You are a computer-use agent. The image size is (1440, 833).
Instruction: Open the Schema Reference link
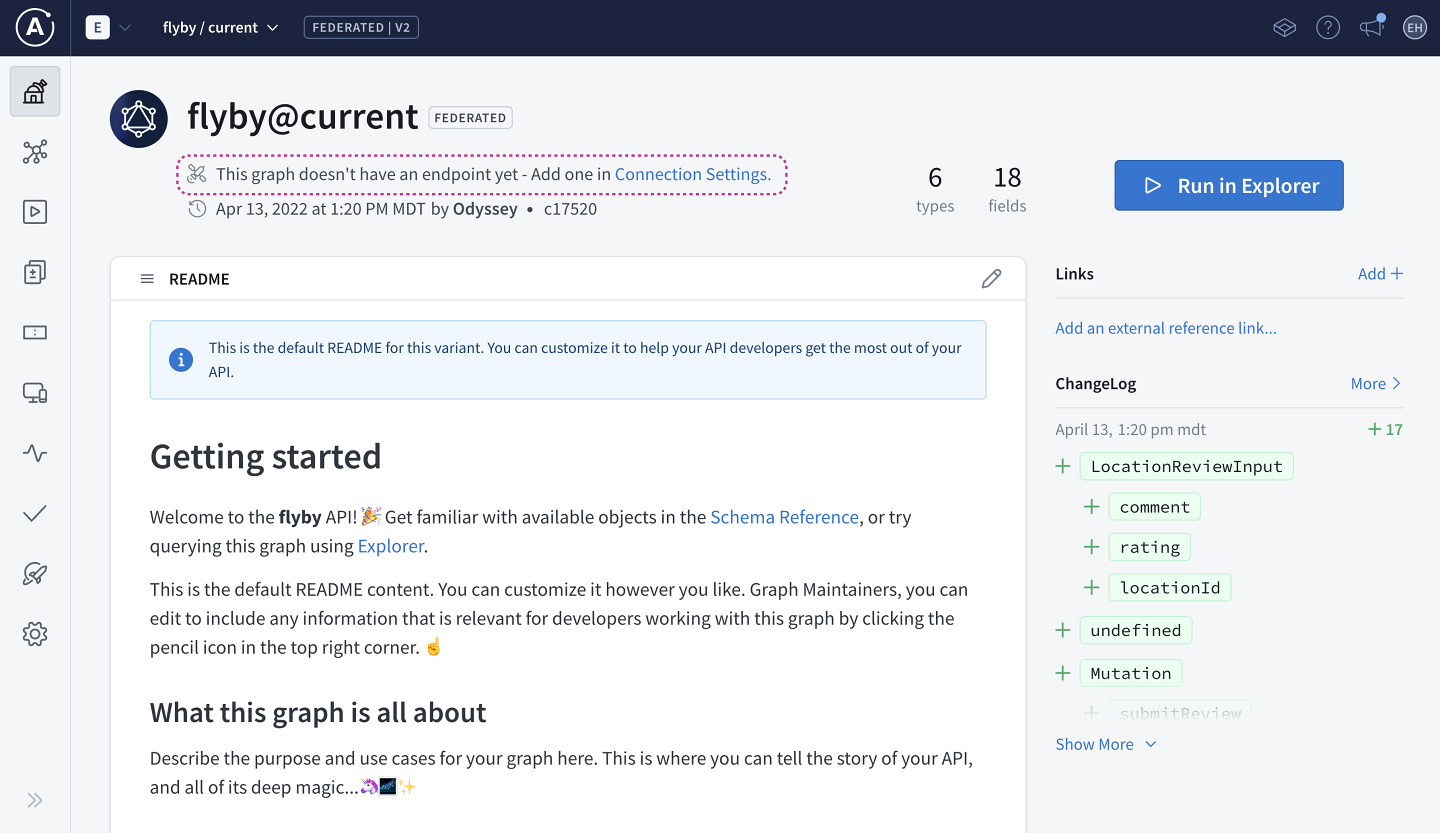click(x=784, y=517)
